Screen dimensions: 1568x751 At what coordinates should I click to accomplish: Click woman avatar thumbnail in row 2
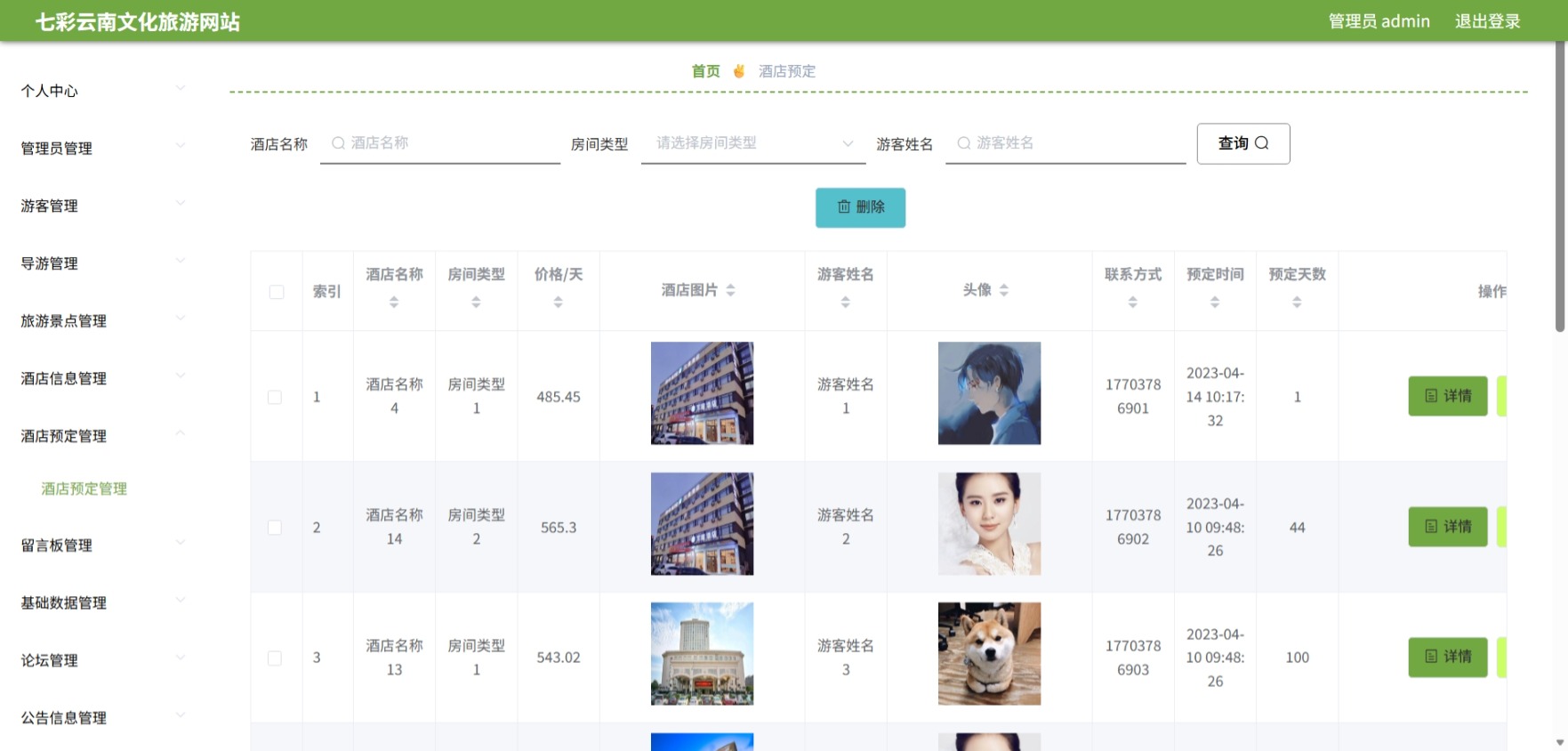click(x=989, y=523)
